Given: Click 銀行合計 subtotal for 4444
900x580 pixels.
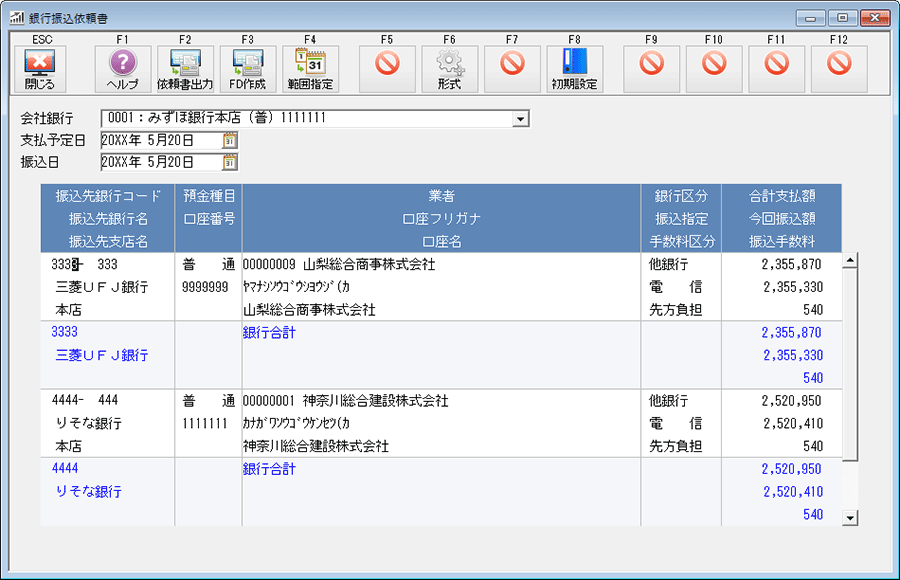Looking at the screenshot, I should tap(269, 469).
